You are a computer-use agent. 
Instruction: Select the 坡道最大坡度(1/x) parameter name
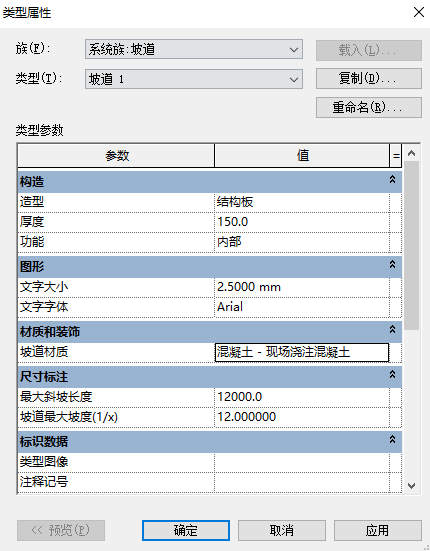116,417
